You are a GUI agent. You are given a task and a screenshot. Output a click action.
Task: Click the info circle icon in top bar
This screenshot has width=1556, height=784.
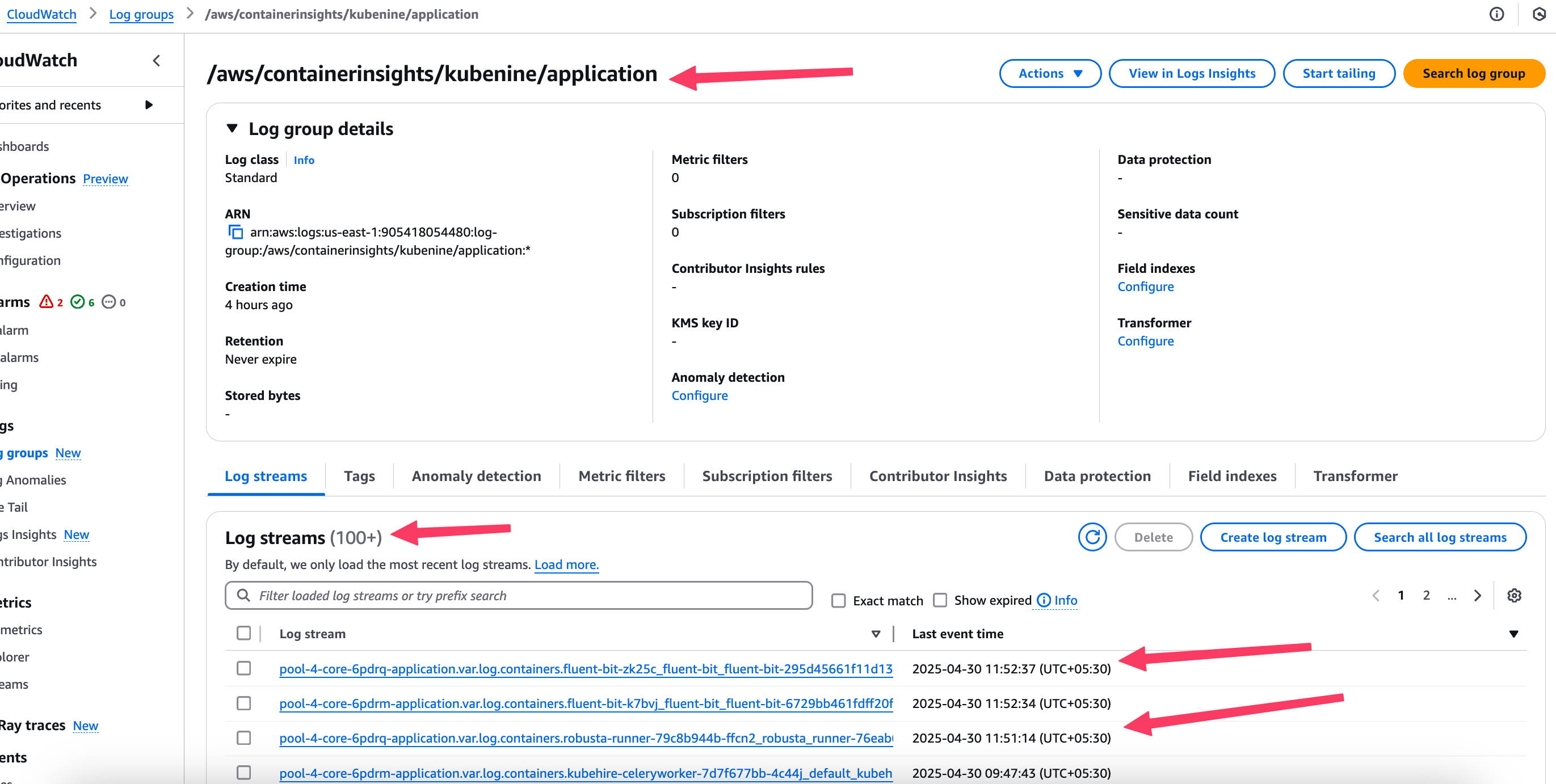1496,14
